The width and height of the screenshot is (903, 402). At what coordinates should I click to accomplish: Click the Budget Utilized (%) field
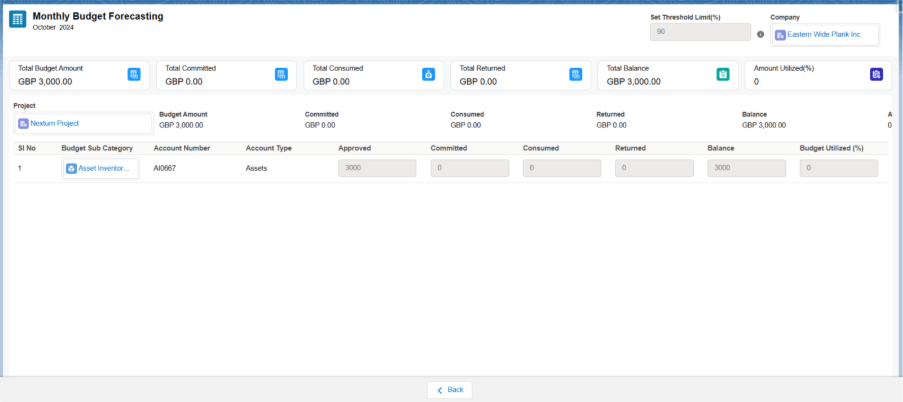click(x=838, y=168)
